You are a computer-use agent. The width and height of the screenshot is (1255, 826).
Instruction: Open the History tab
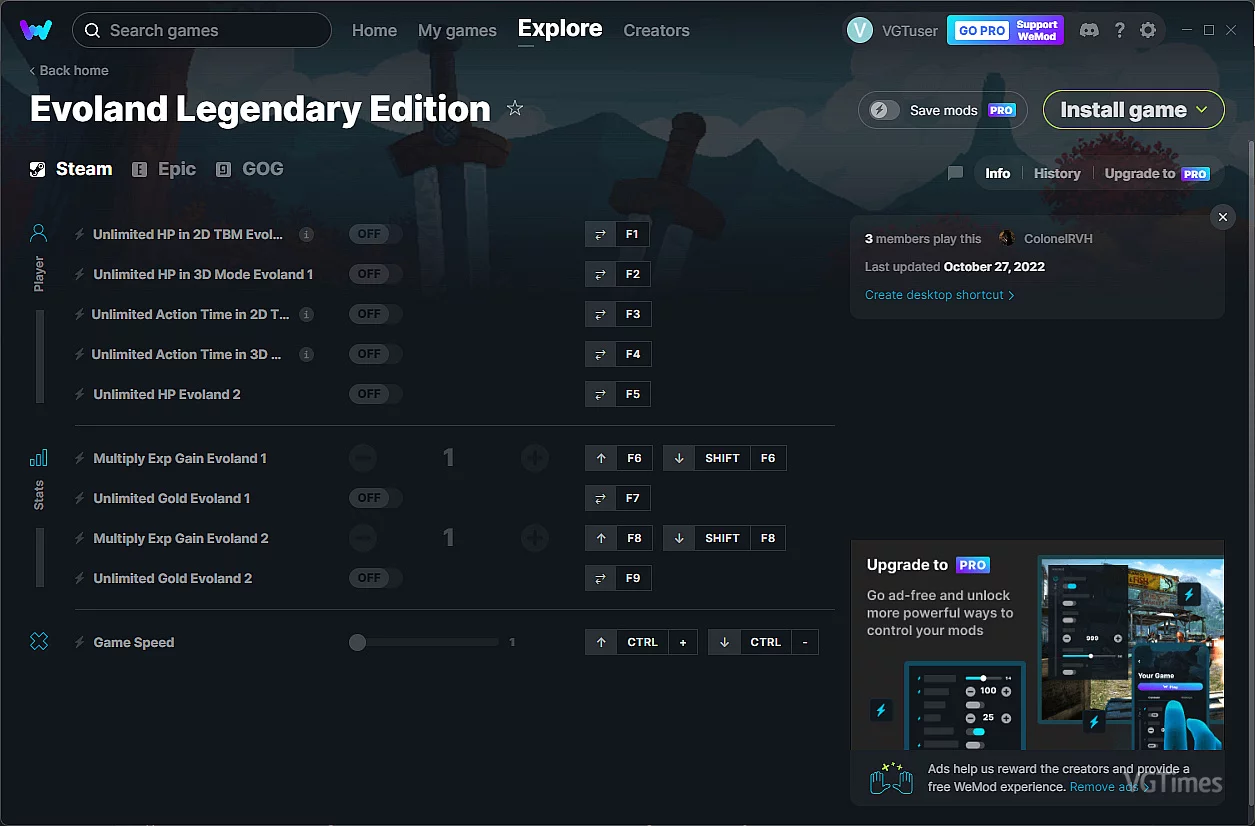click(x=1057, y=173)
